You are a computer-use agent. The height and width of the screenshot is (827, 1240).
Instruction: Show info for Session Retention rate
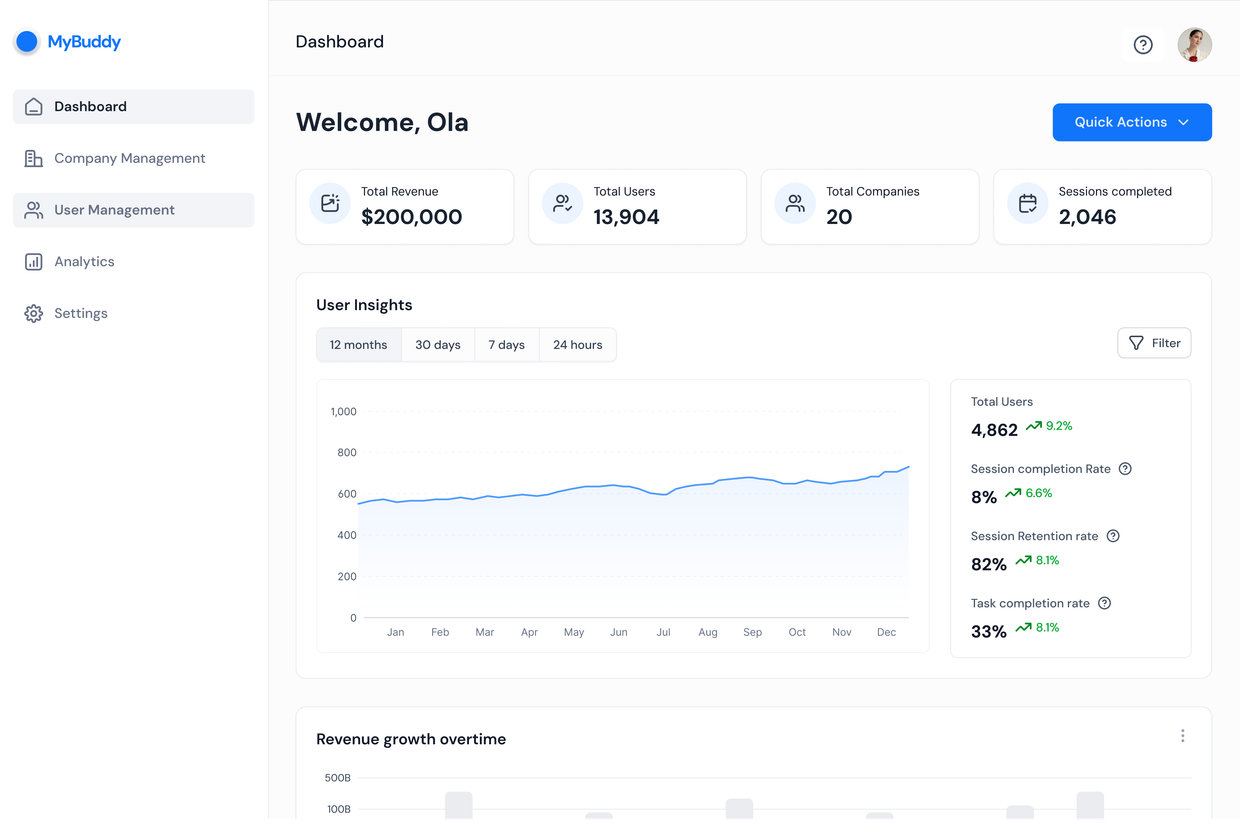[x=1113, y=536]
